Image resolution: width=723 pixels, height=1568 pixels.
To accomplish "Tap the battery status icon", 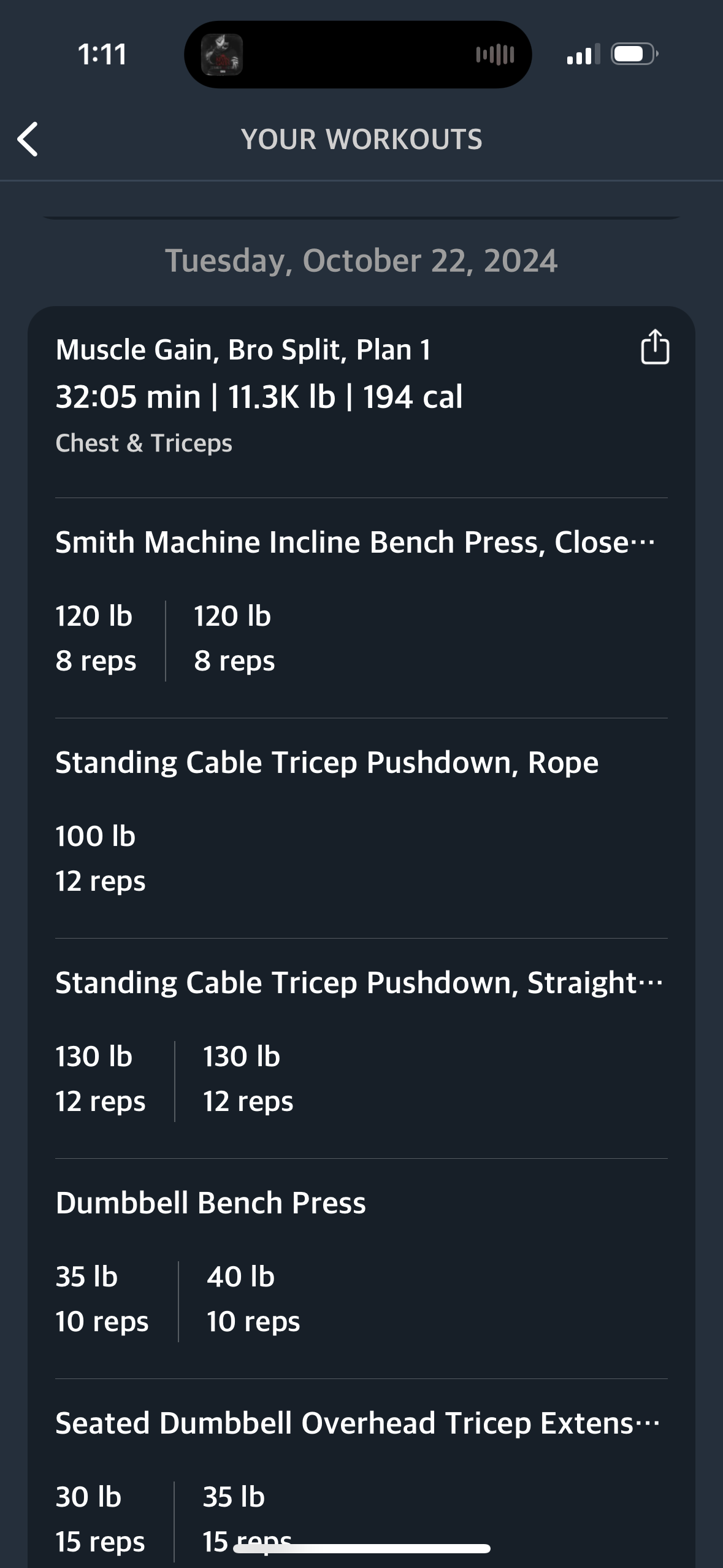I will coord(635,55).
